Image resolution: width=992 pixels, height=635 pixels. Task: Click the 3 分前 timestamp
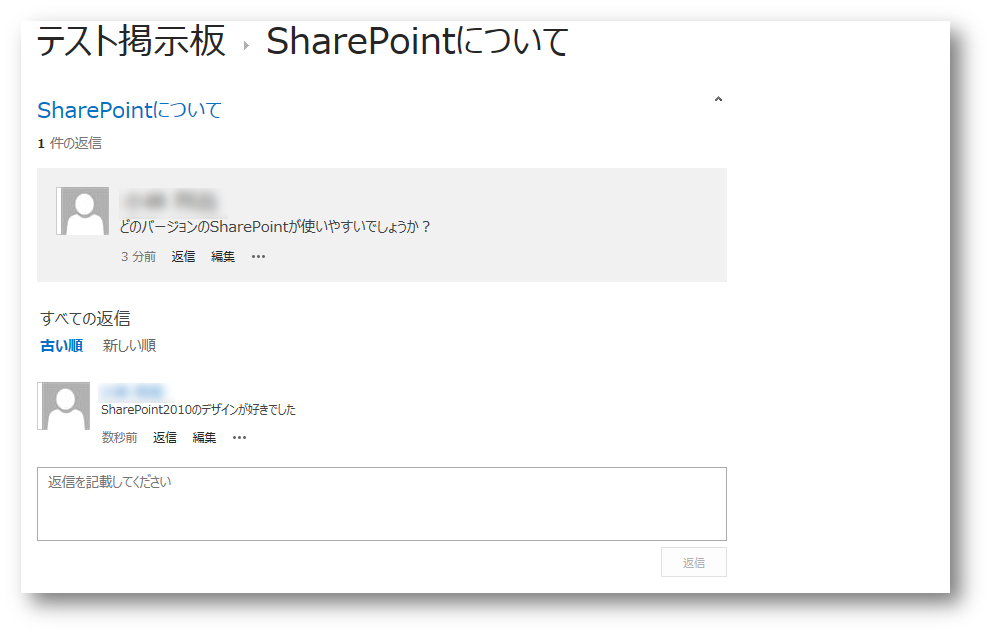coord(138,257)
